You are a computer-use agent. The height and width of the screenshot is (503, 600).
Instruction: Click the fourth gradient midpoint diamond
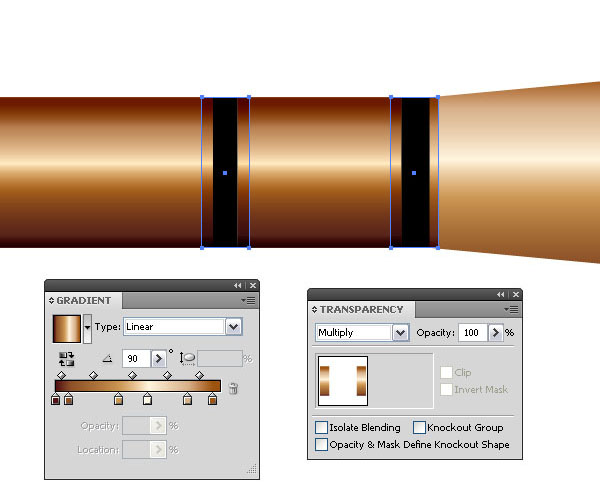pos(167,375)
